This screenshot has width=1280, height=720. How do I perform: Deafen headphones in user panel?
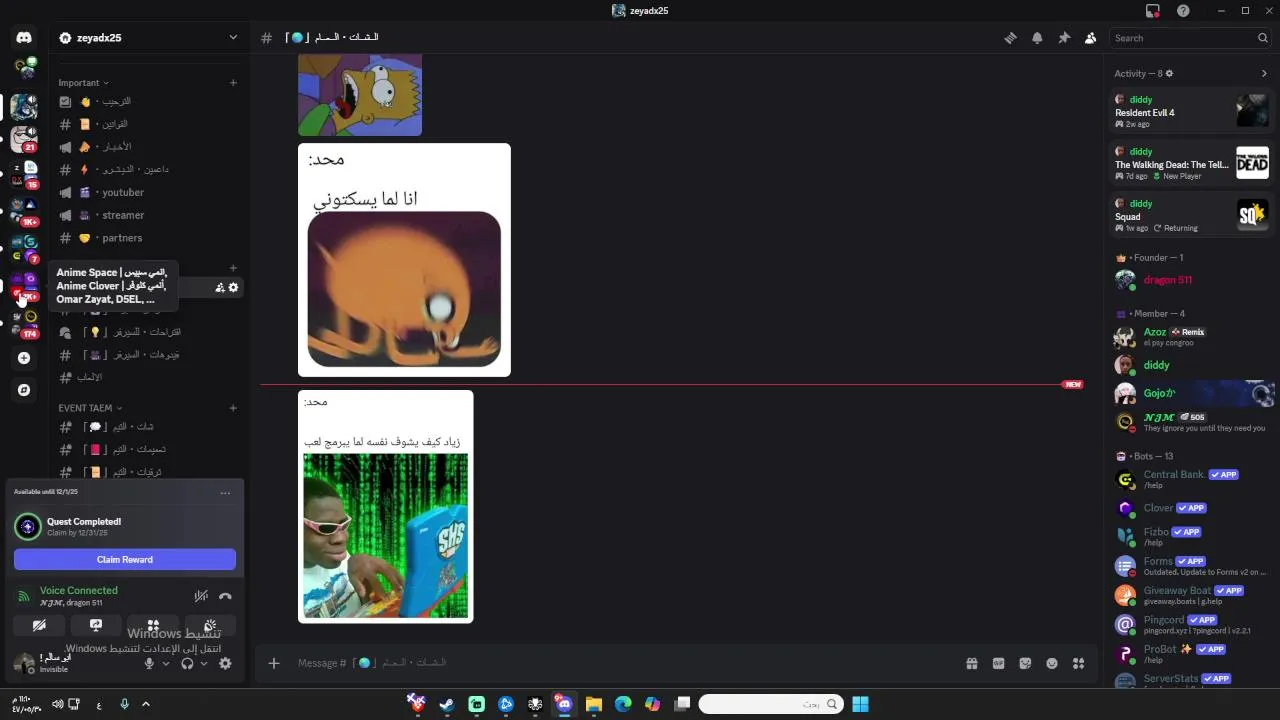coord(187,663)
